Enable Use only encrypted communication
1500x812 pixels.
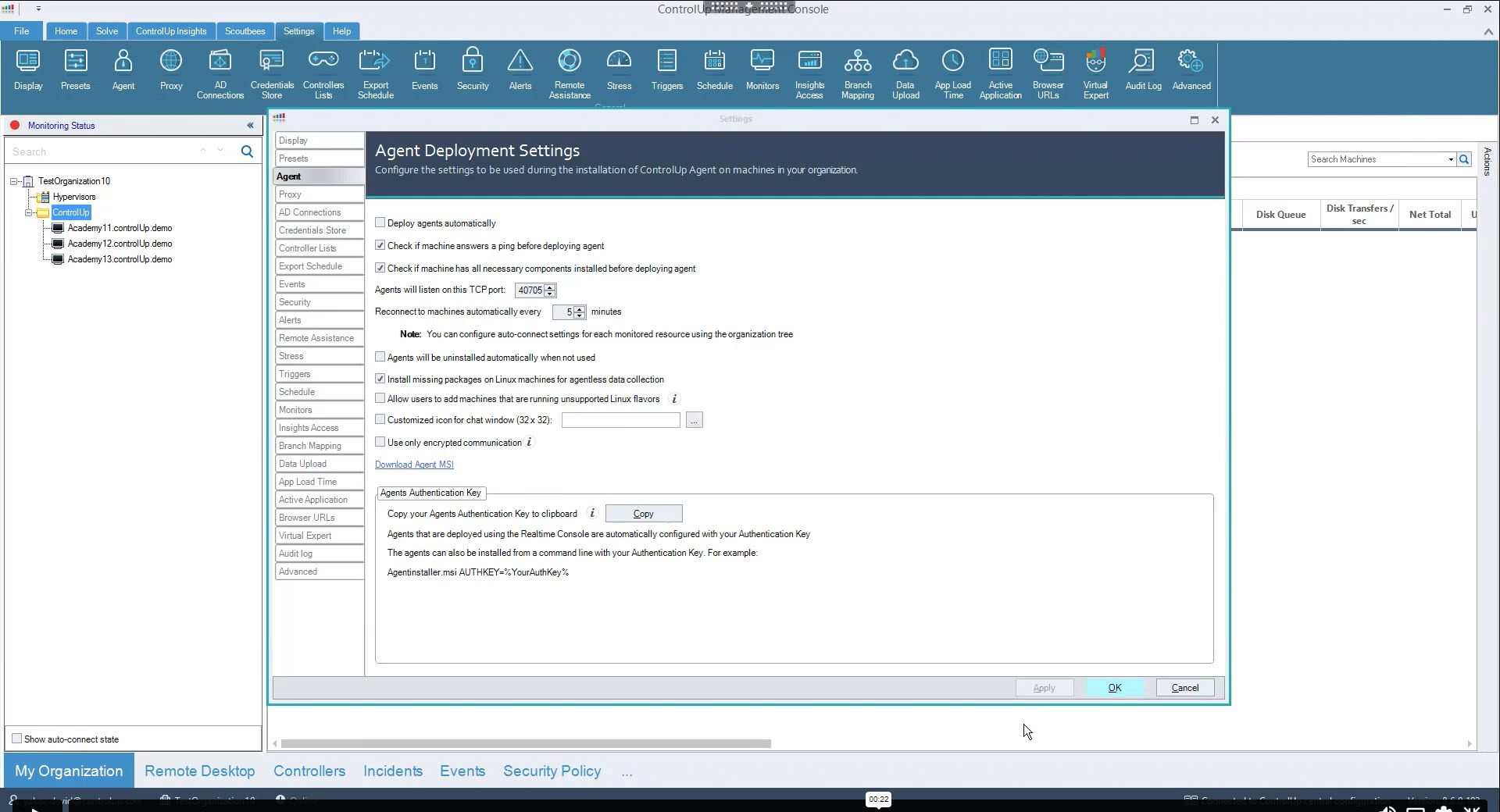coord(380,442)
